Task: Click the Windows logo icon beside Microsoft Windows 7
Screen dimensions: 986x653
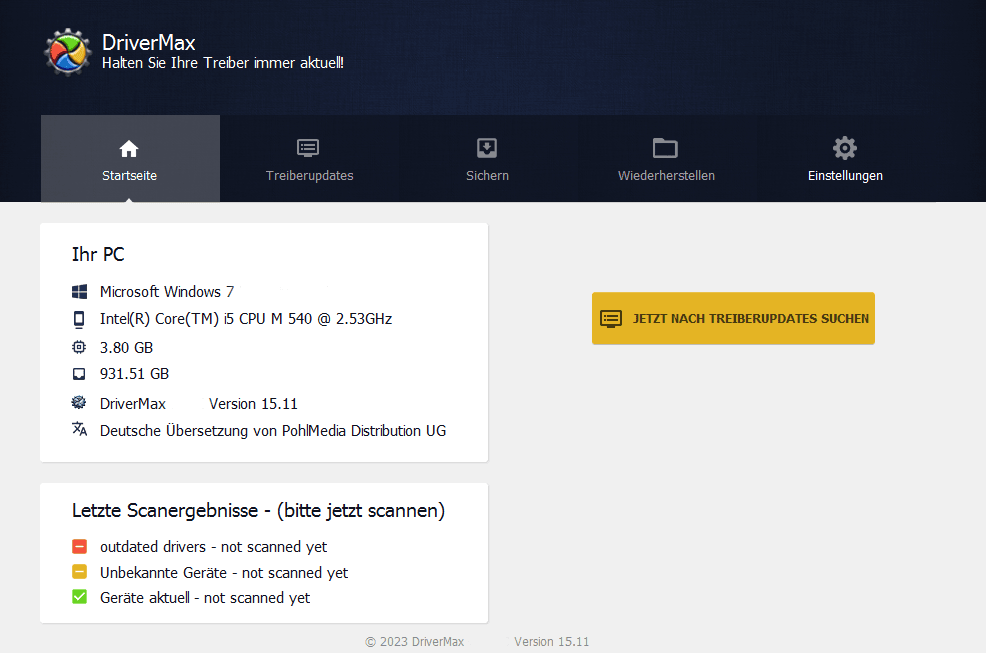Action: 79,292
